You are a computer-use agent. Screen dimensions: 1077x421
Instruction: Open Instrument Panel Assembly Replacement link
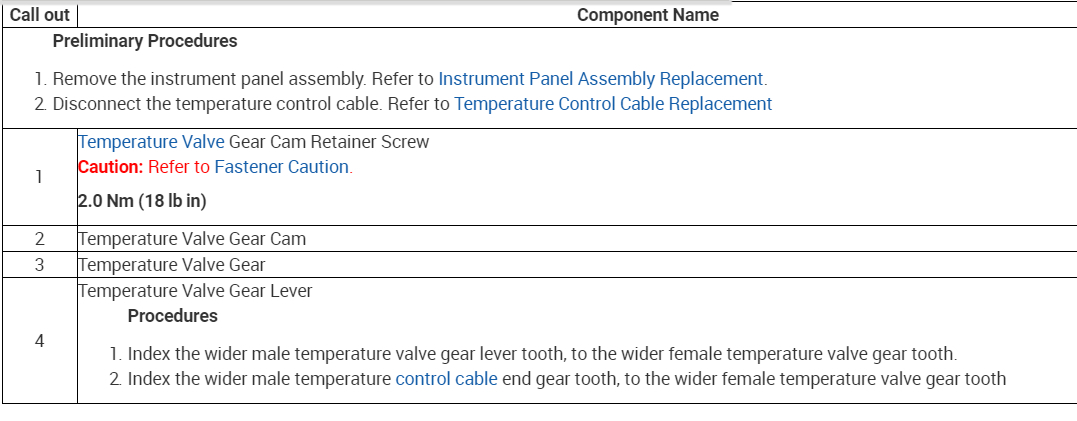(x=601, y=79)
